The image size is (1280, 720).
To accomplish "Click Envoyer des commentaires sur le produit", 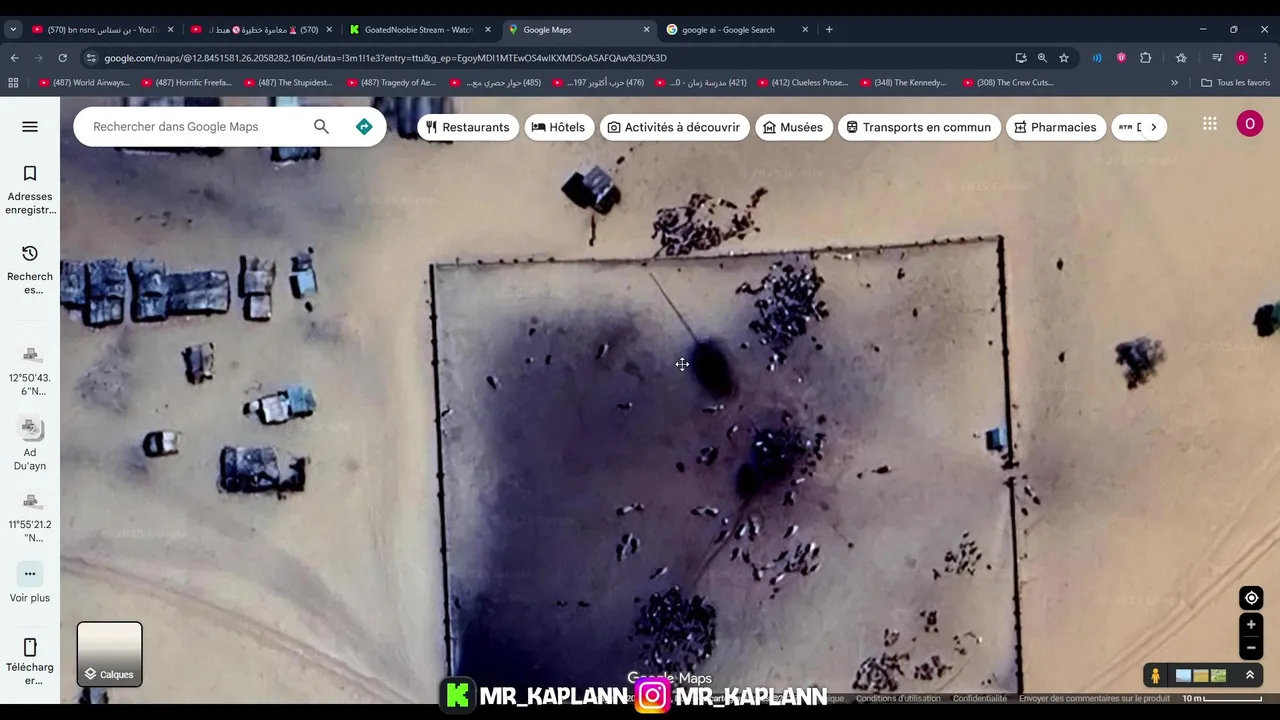I will [x=1094, y=698].
